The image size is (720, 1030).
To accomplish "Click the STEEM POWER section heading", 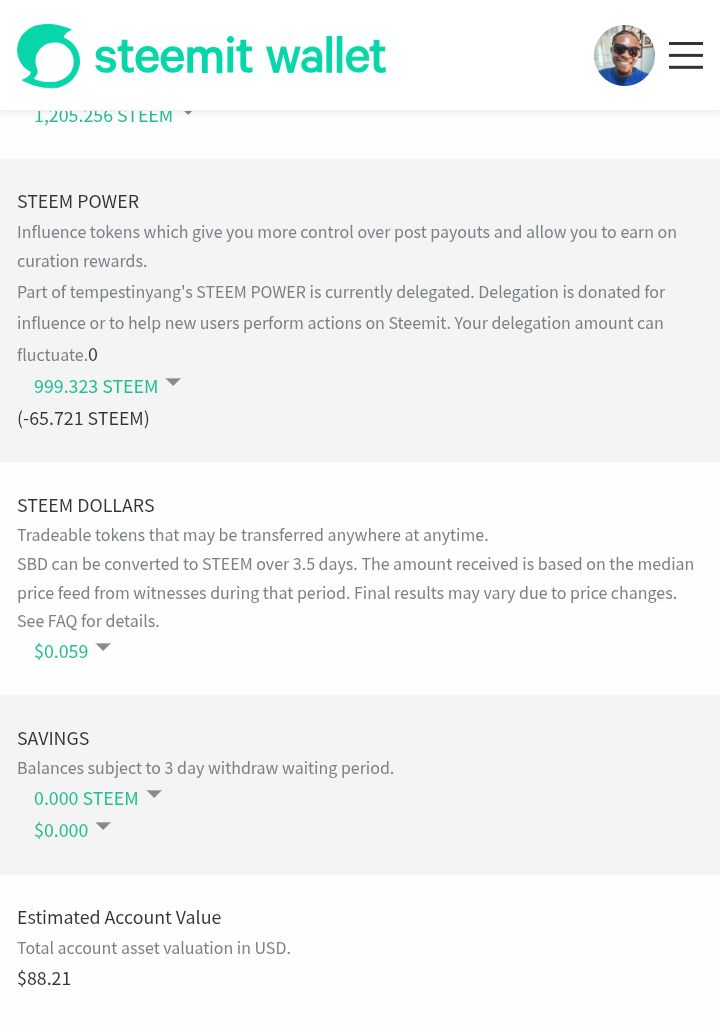I will pyautogui.click(x=78, y=202).
